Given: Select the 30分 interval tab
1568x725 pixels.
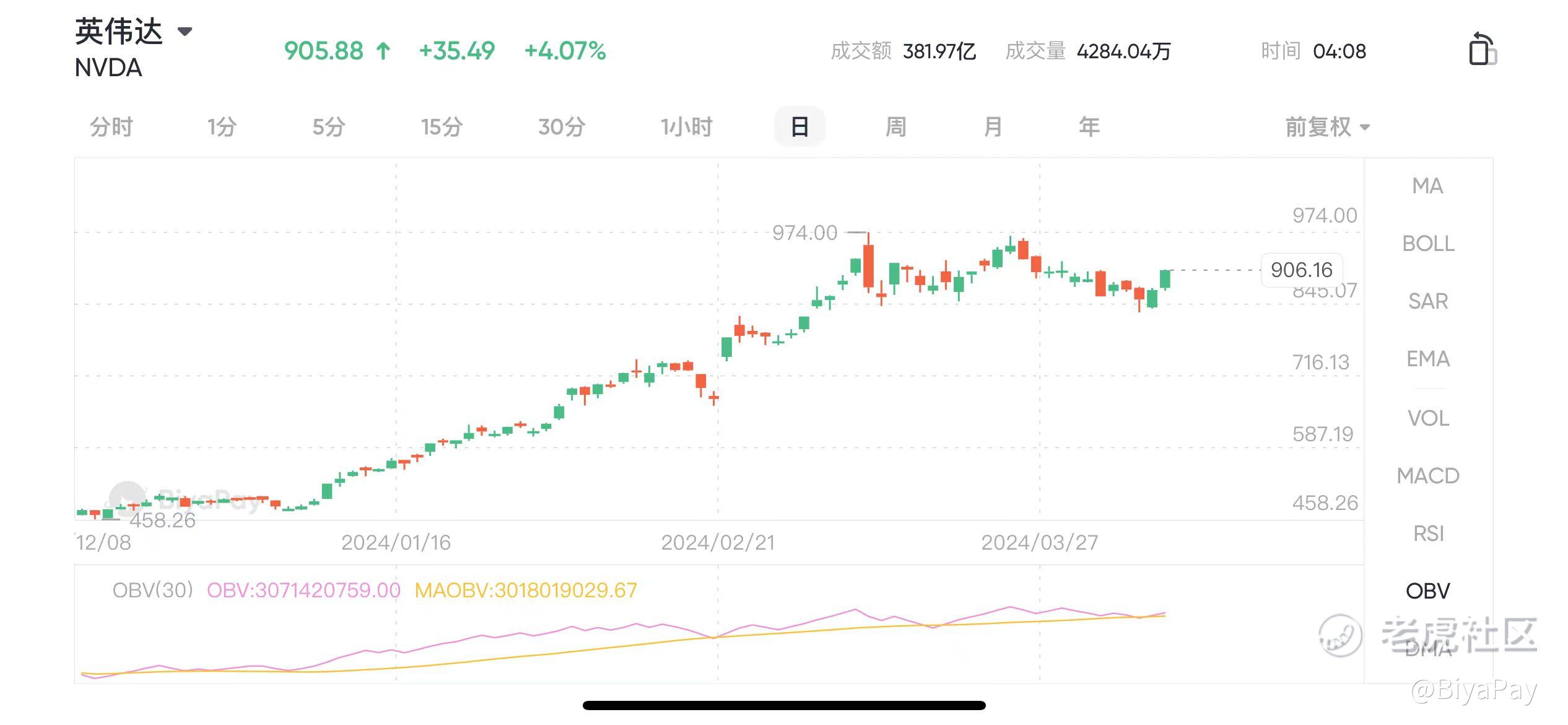Looking at the screenshot, I should coord(562,127).
